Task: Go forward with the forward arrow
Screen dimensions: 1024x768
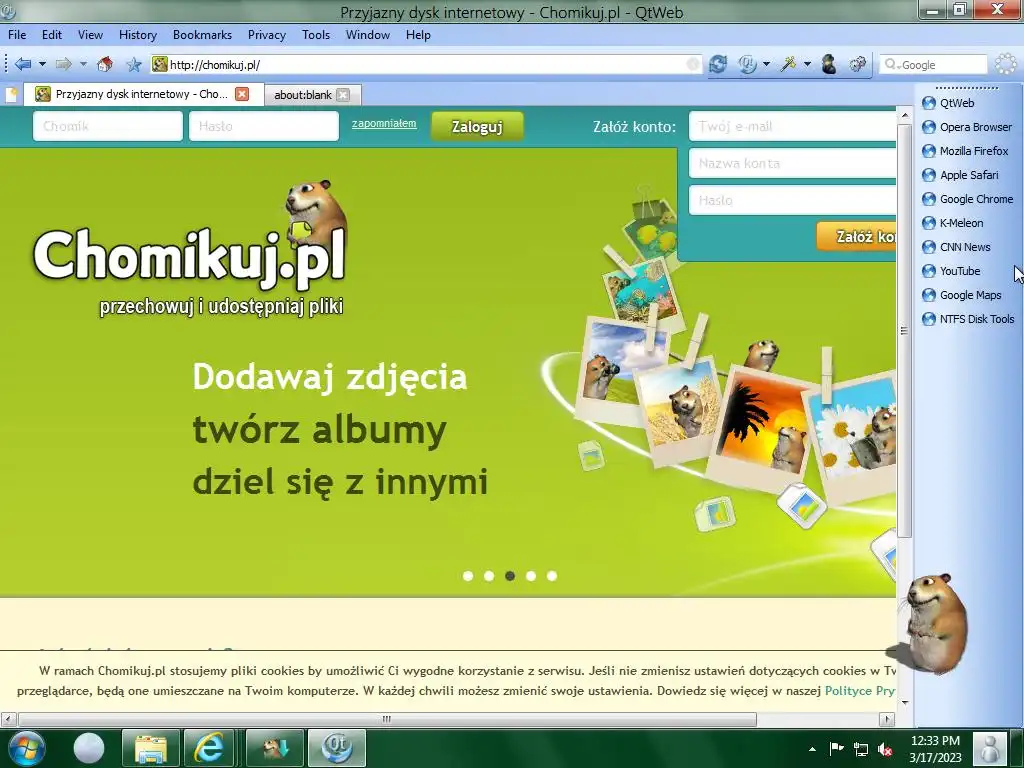Action: 64,64
